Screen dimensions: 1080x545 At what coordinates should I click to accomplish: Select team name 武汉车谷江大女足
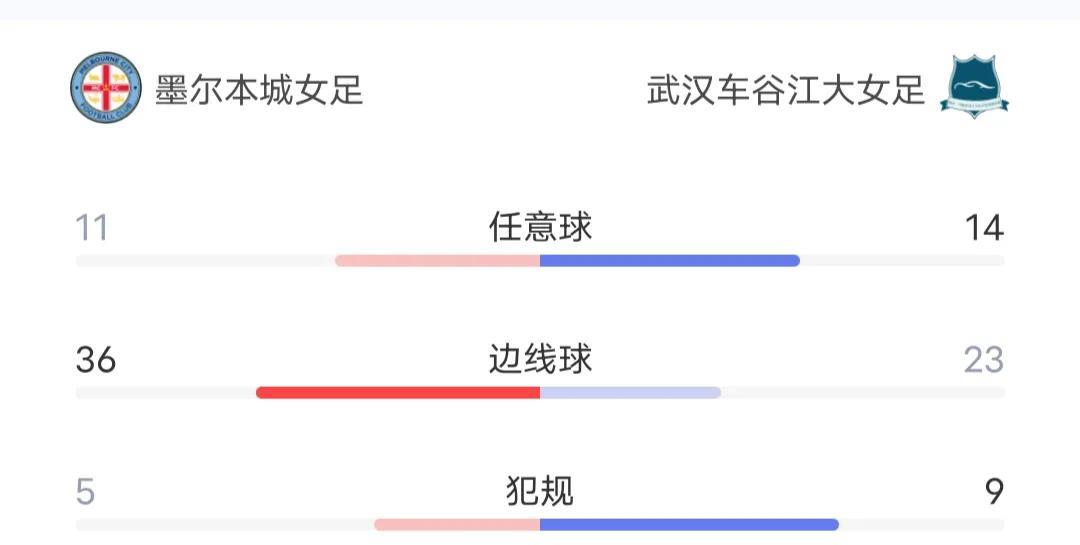tap(786, 90)
